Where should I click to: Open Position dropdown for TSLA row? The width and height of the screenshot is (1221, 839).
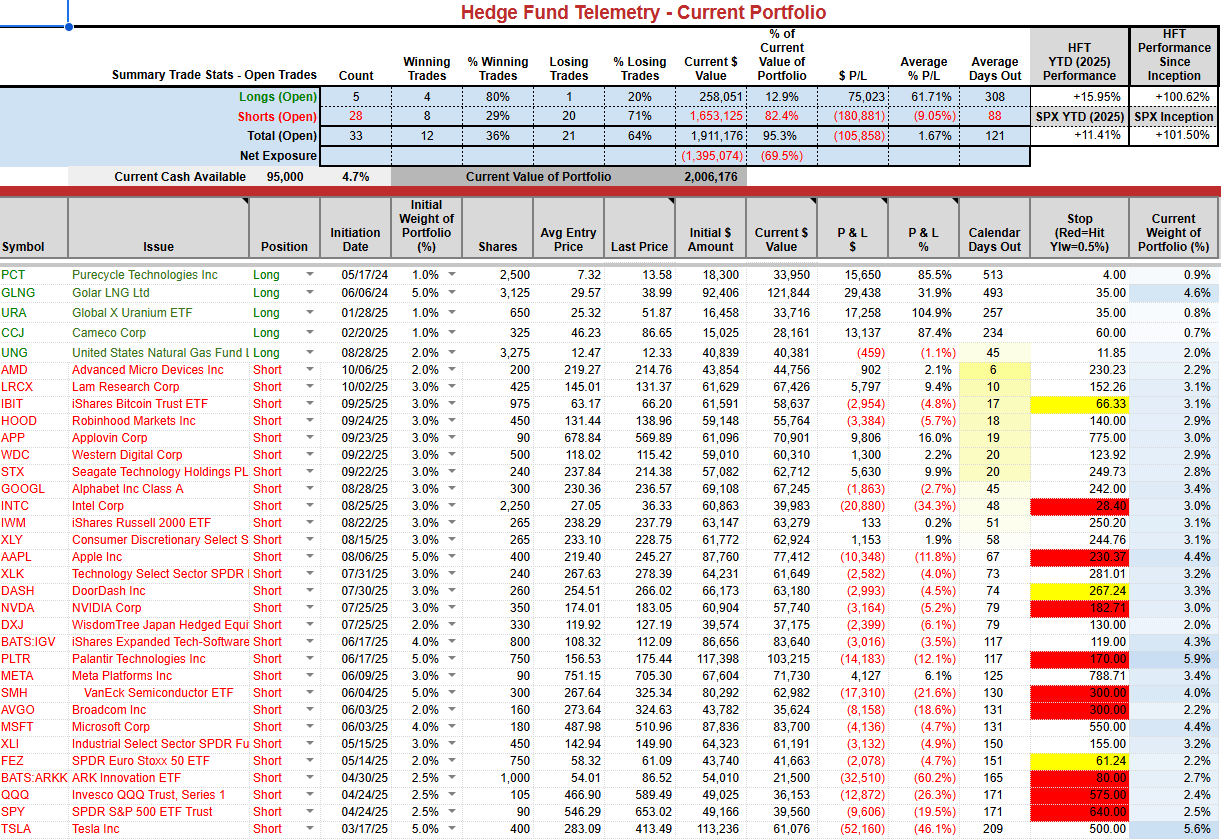point(309,829)
